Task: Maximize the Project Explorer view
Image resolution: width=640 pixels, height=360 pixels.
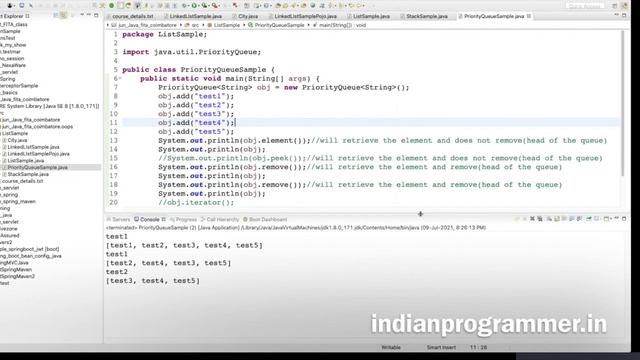Action: pos(96,15)
